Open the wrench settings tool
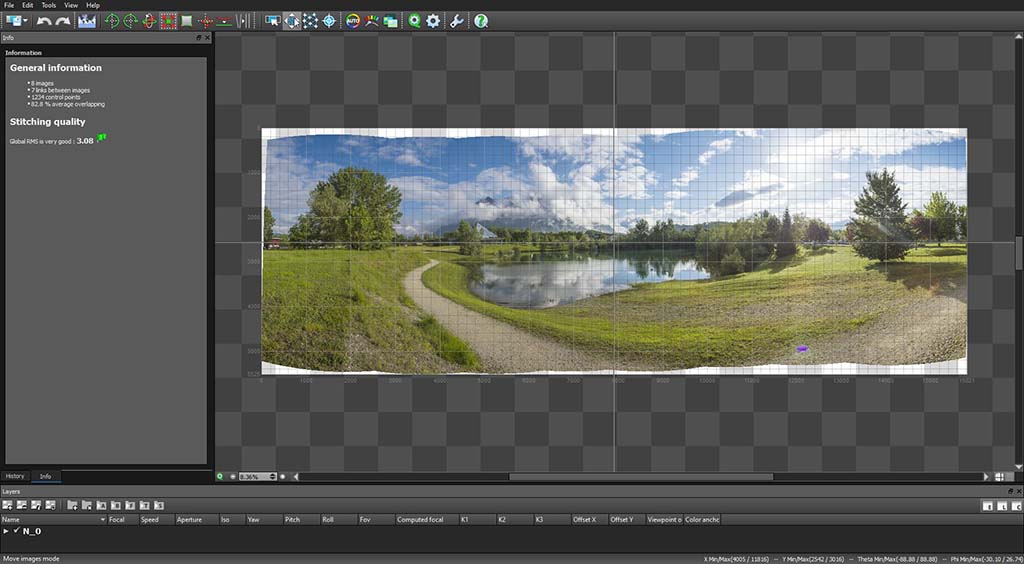1024x564 pixels. tap(457, 20)
